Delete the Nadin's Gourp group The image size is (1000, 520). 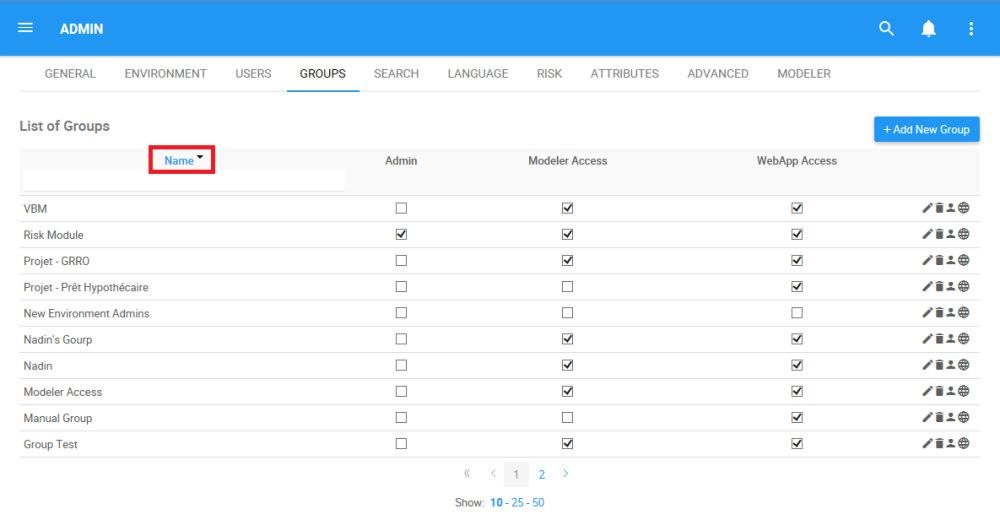click(x=939, y=339)
